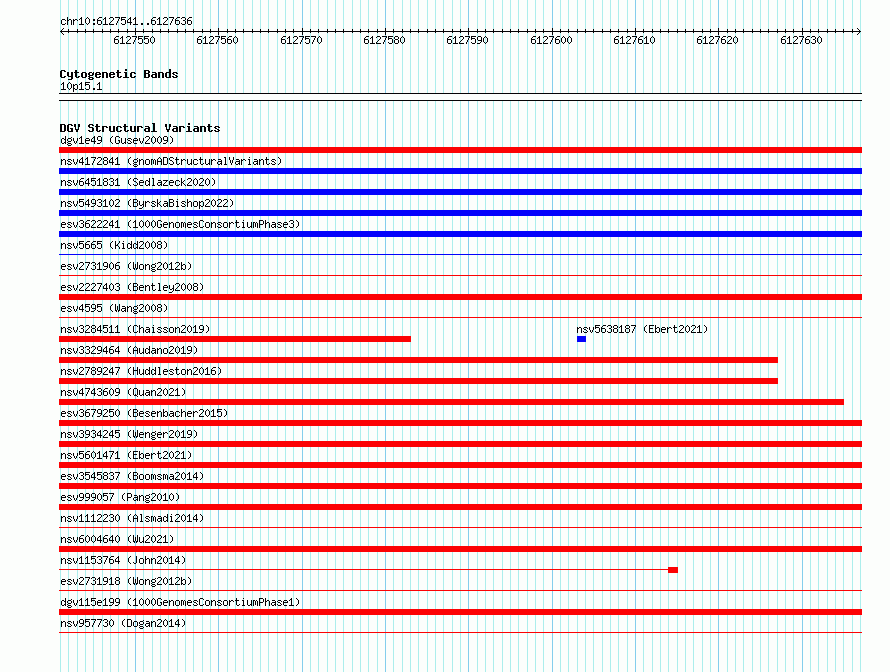Click the red bar under nsv4743609 (Quan2021)
This screenshot has width=890, height=672.
[x=451, y=402]
